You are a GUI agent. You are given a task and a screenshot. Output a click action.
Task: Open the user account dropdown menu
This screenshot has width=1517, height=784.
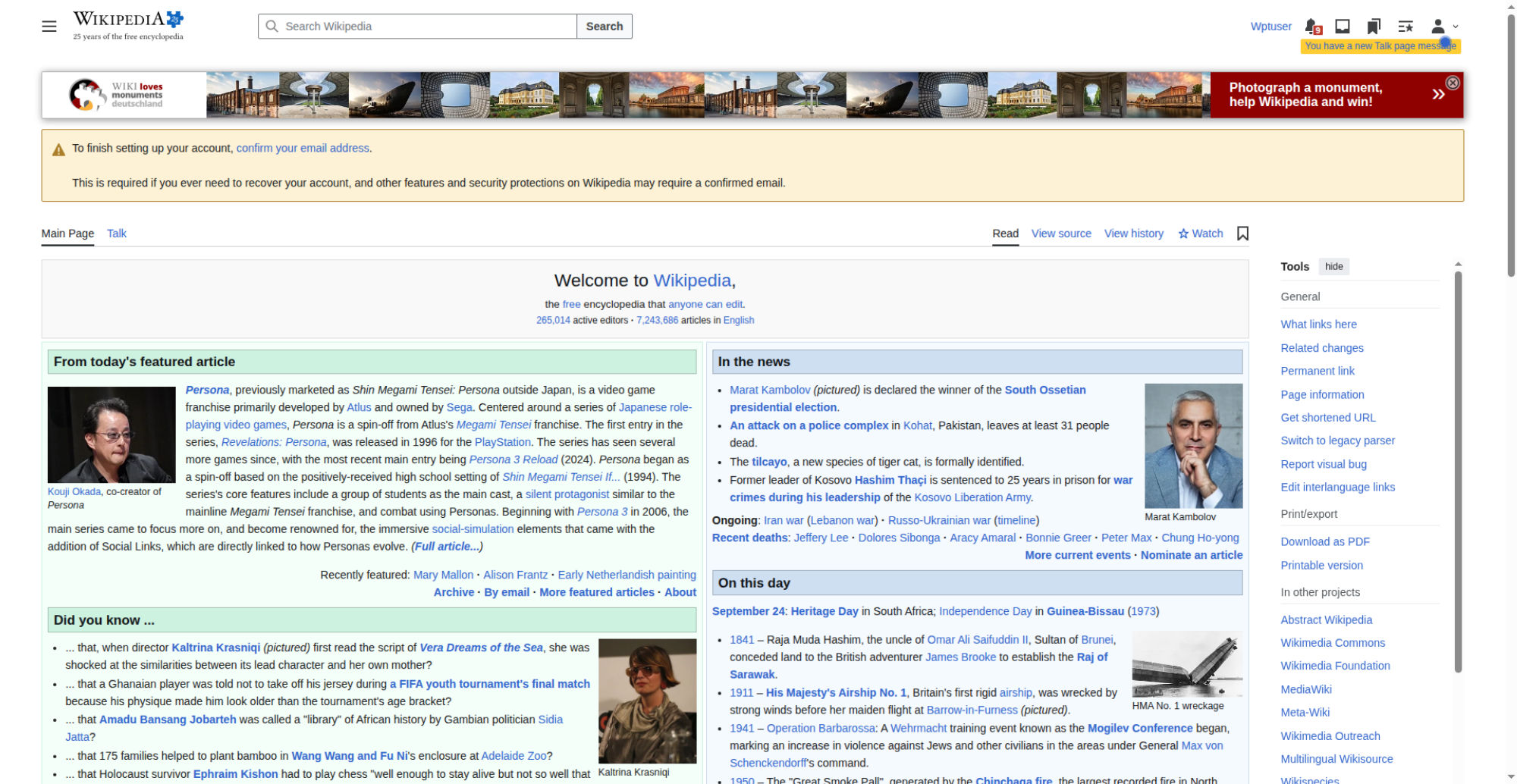pyautogui.click(x=1444, y=27)
